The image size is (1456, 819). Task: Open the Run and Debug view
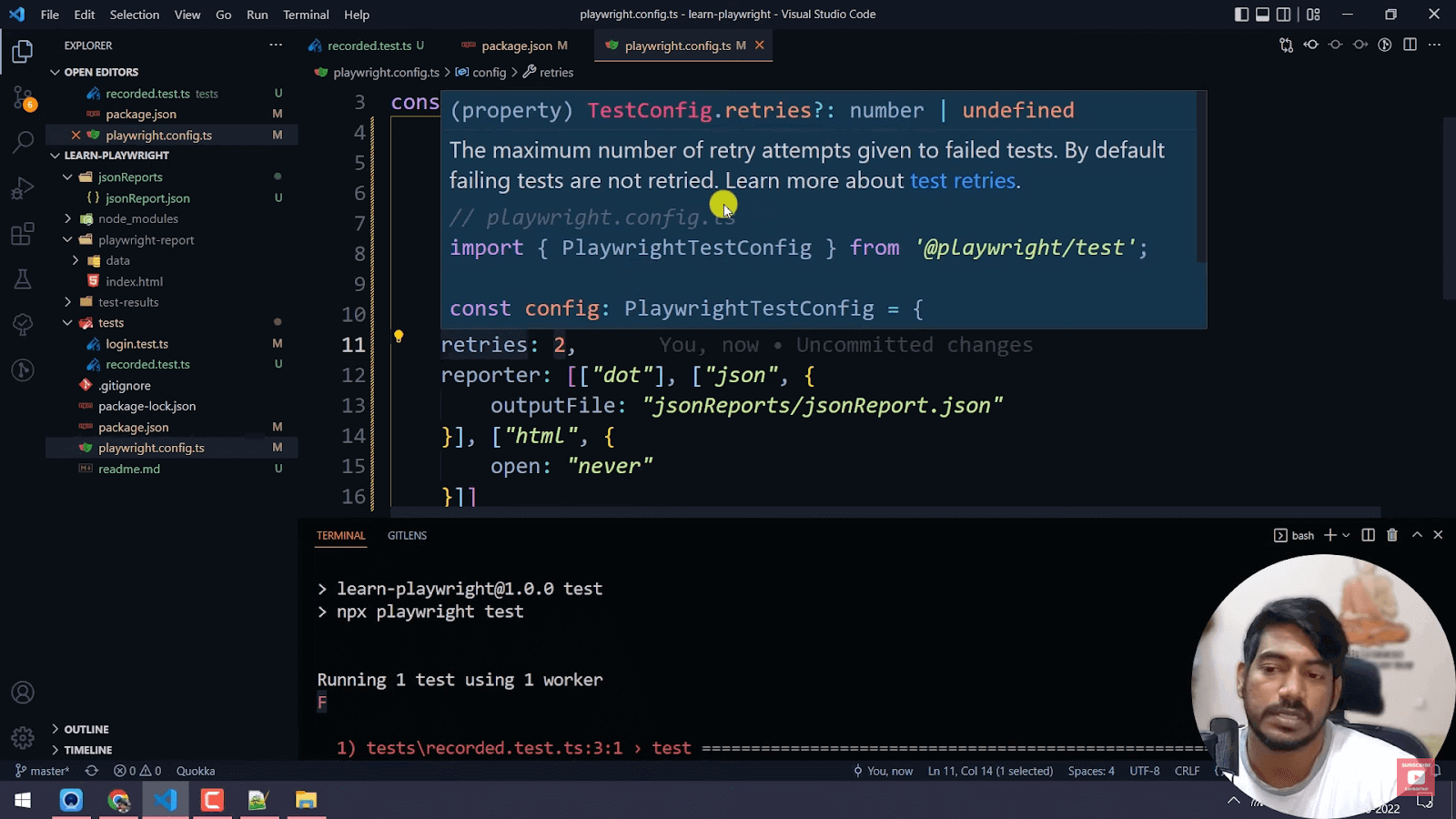pyautogui.click(x=23, y=188)
